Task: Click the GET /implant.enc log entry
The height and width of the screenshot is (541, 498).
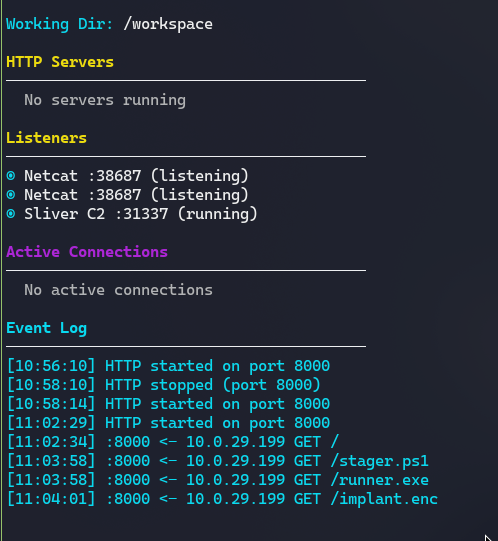Action: point(222,499)
